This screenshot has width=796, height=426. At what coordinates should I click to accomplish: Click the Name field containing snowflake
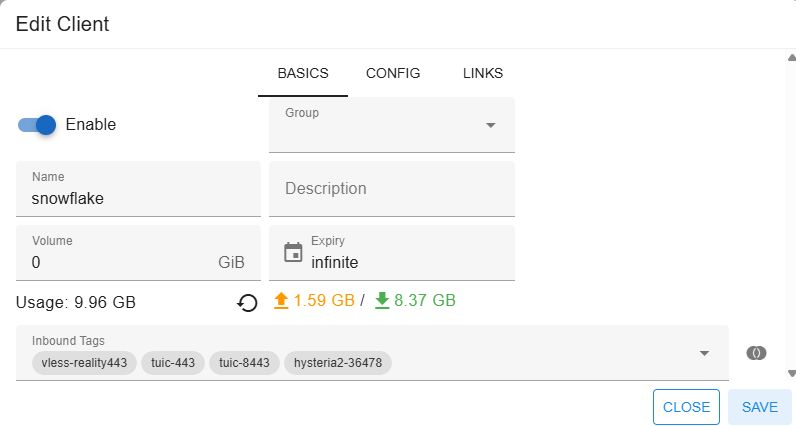coord(138,198)
